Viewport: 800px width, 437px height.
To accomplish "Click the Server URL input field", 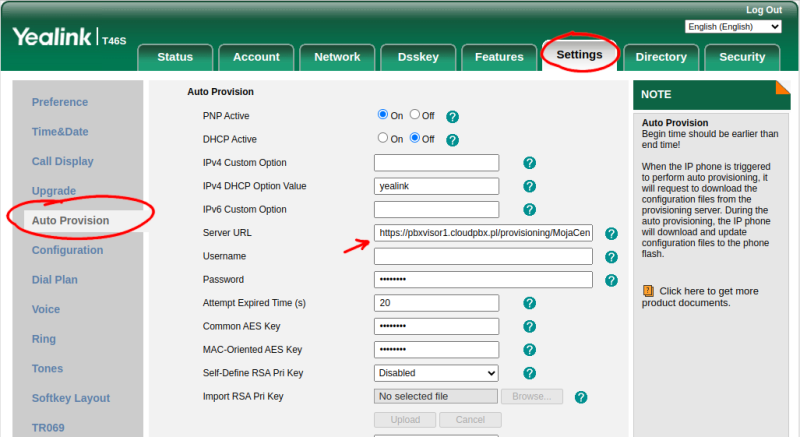I will tap(483, 233).
